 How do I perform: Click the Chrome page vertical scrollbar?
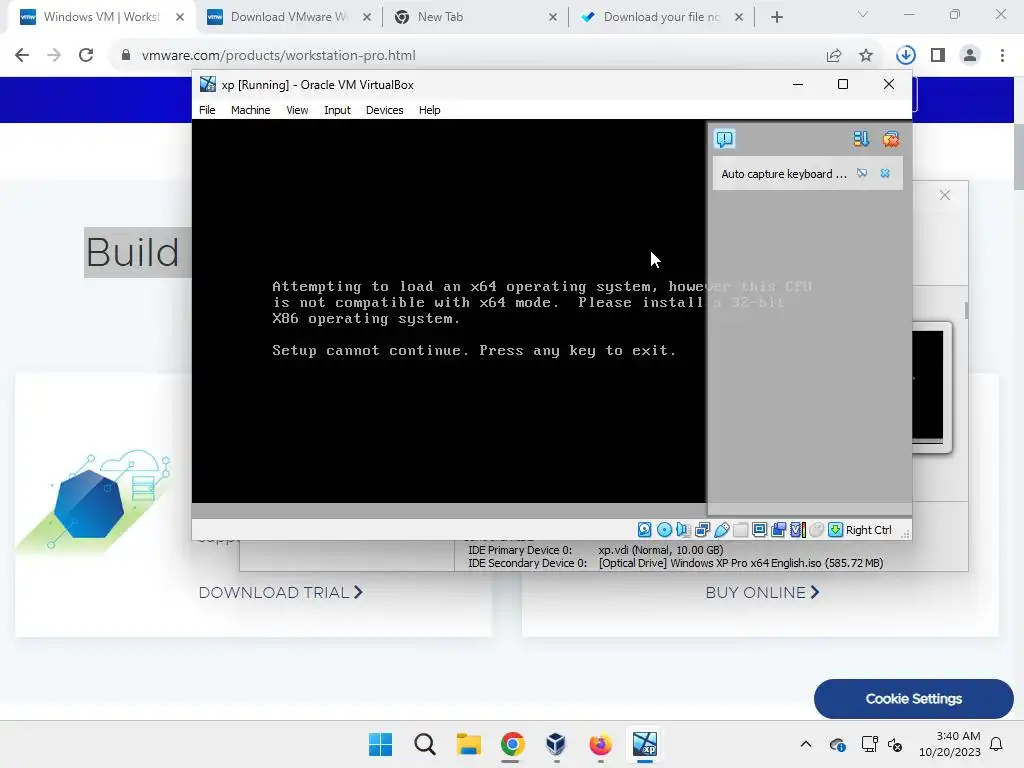[x=1018, y=156]
